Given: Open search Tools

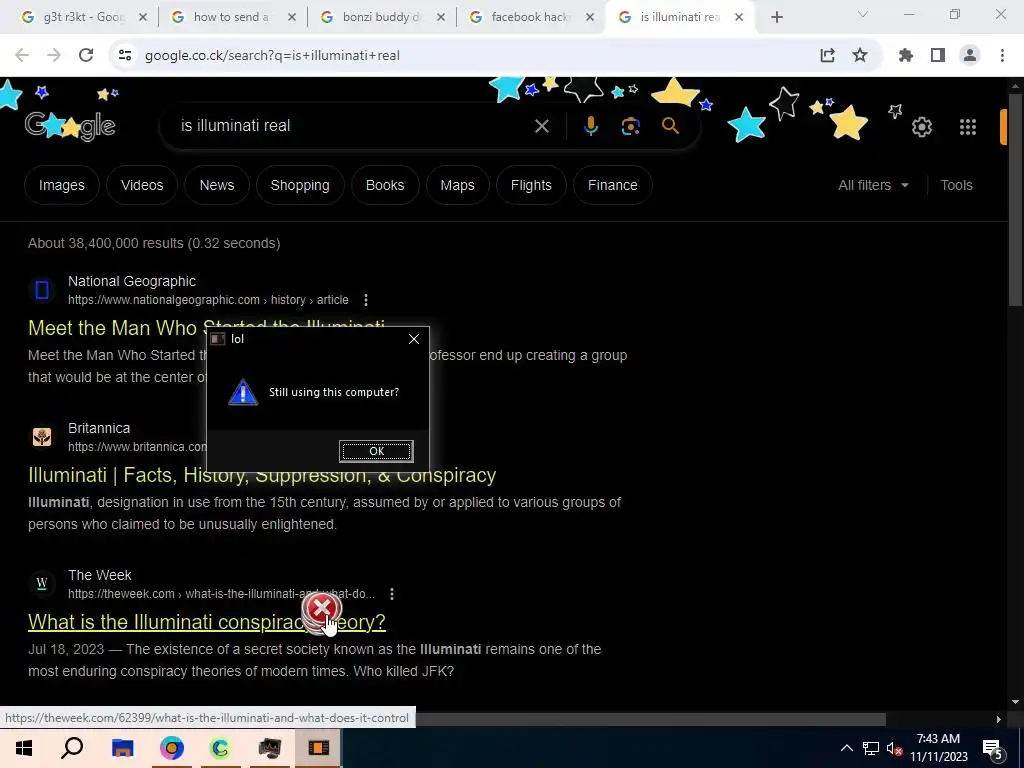Looking at the screenshot, I should [956, 185].
